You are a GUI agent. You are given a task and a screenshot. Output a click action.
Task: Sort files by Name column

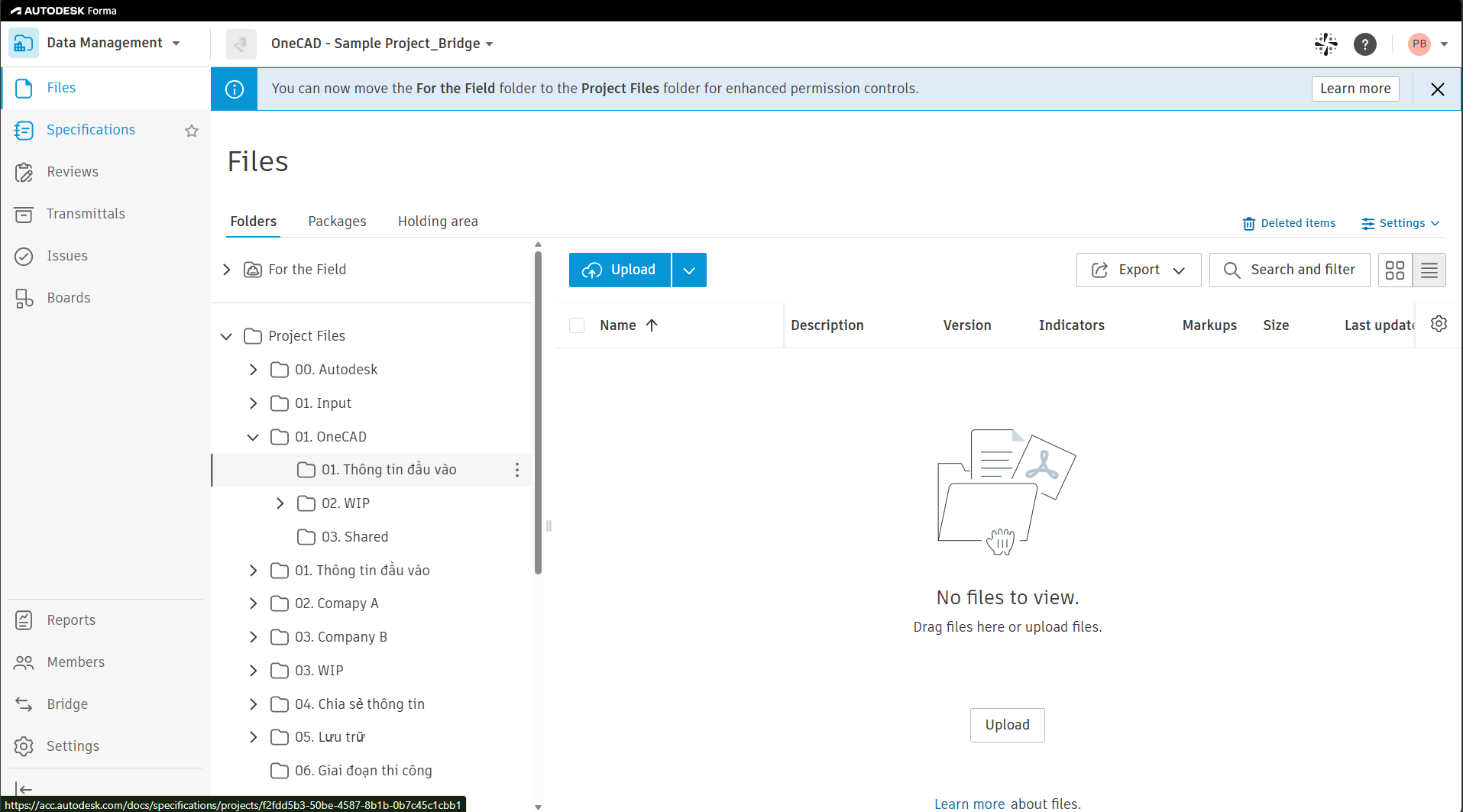[x=629, y=325]
